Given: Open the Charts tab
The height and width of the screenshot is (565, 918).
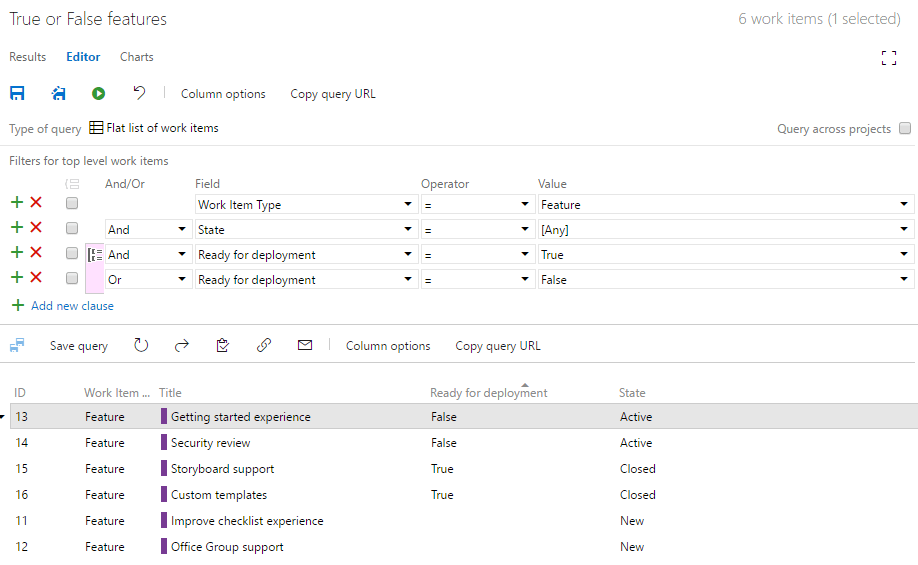Looking at the screenshot, I should [136, 57].
